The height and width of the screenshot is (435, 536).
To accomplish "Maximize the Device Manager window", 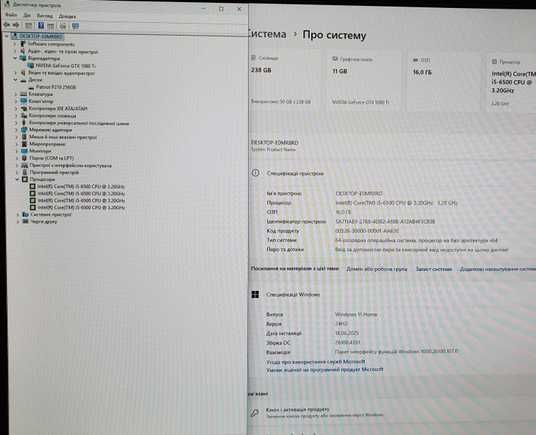I will (221, 9).
